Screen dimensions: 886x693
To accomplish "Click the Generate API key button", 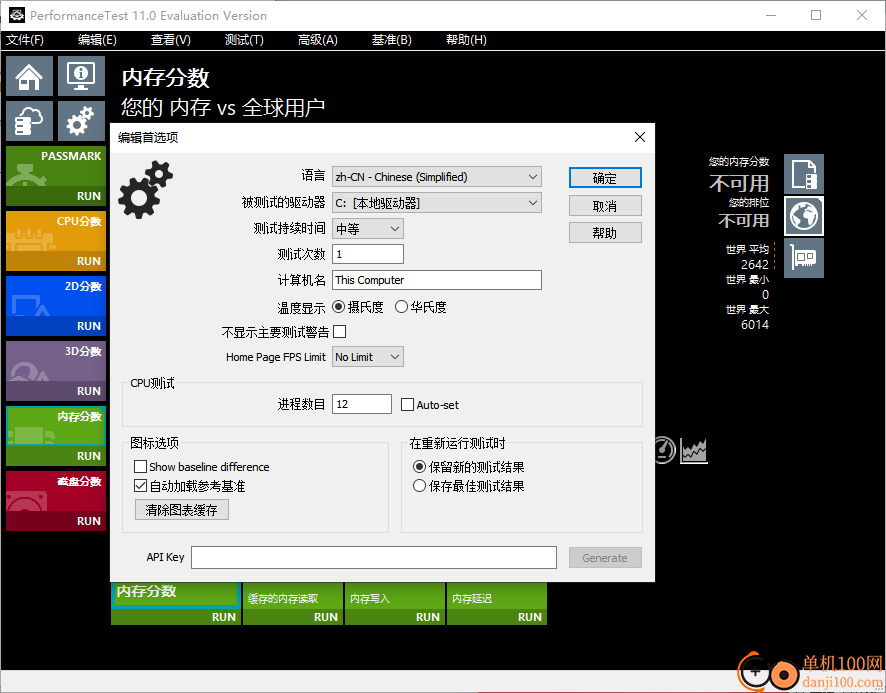I will pos(605,558).
